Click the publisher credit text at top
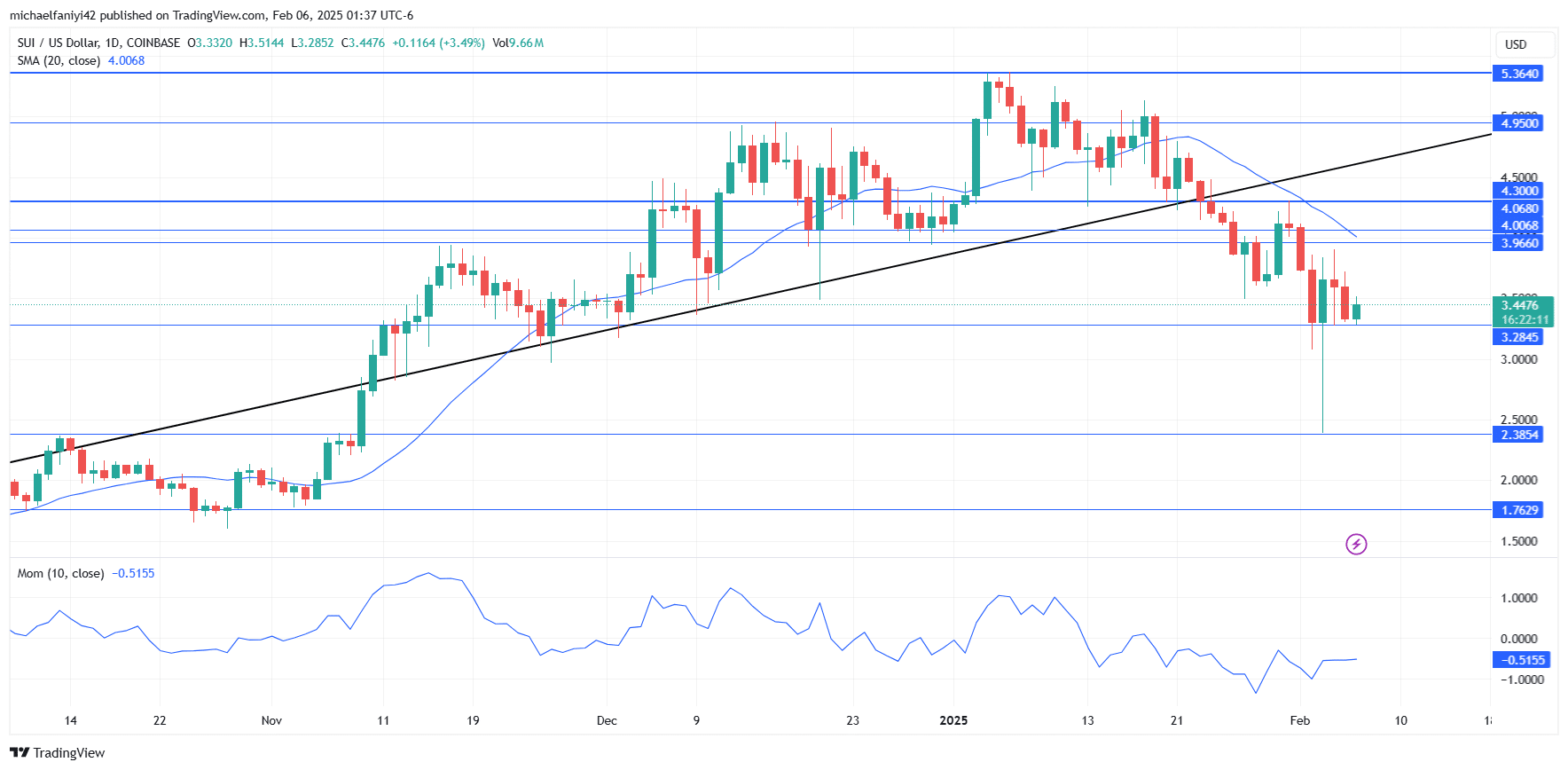Screen dimensions: 1568x770 (211, 15)
